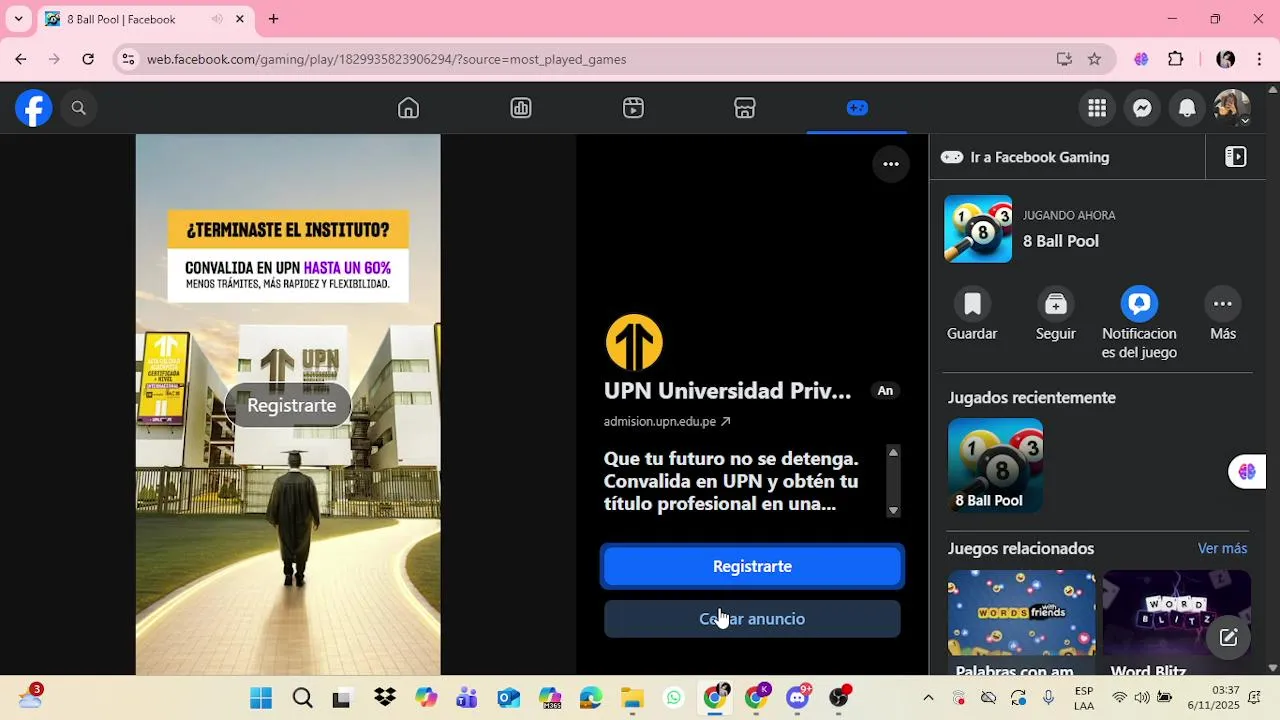Reload the page

tap(88, 59)
